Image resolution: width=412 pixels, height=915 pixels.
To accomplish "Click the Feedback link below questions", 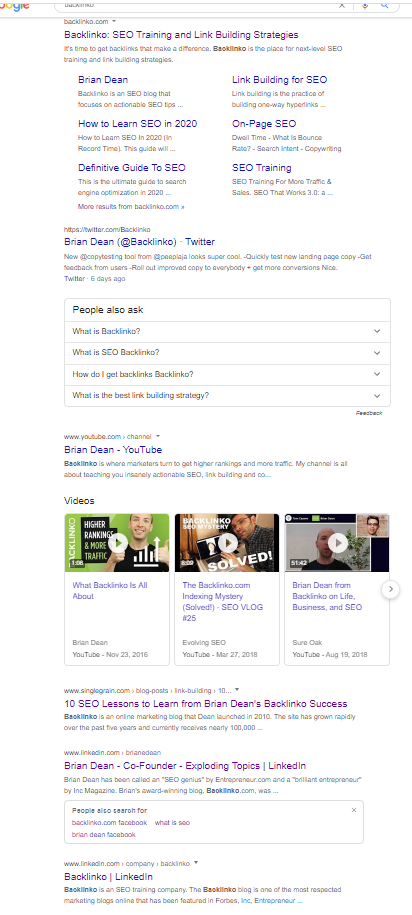I will pyautogui.click(x=369, y=413).
